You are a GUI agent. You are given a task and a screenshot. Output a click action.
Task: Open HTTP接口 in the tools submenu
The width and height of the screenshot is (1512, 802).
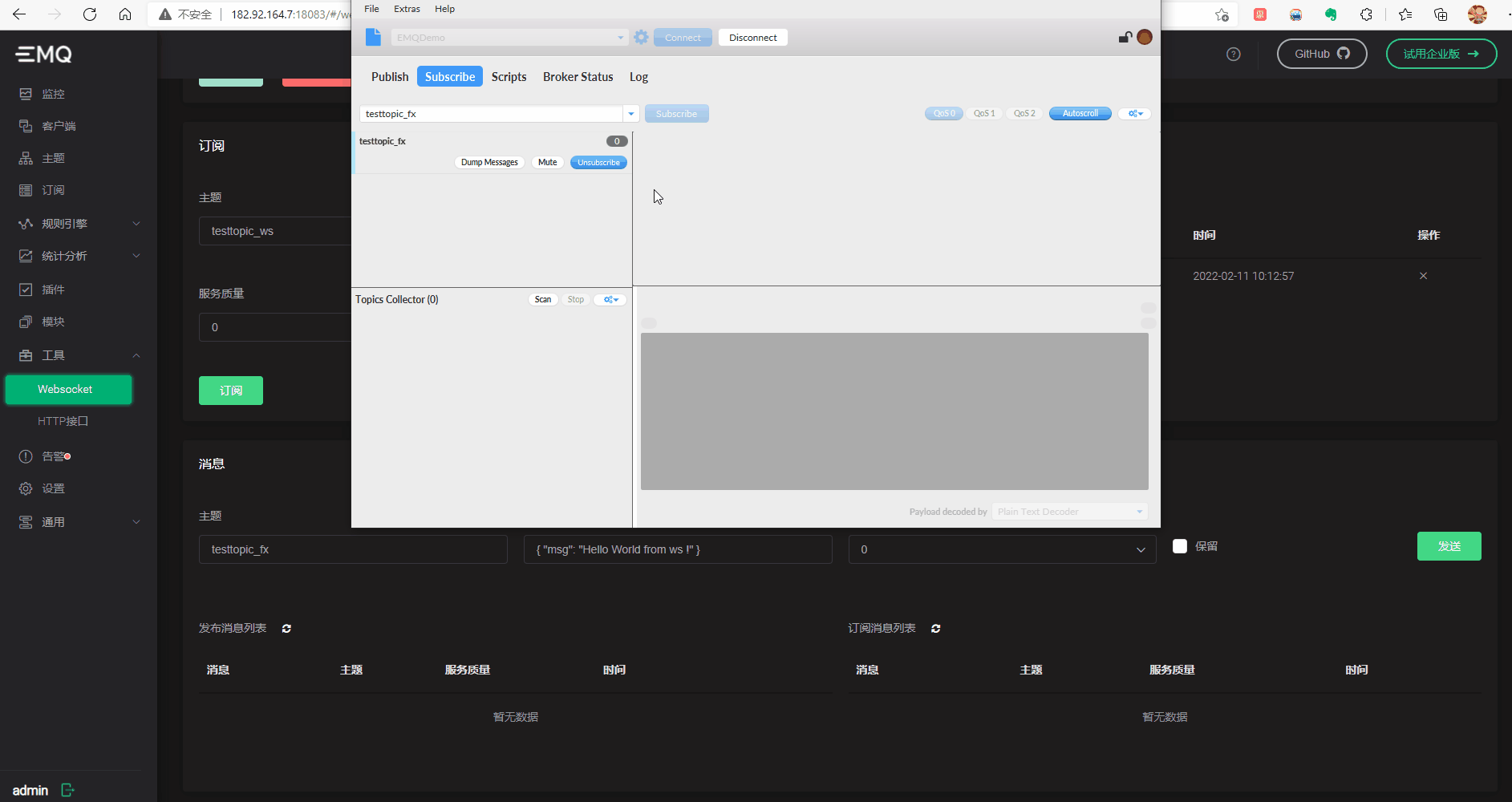[63, 421]
